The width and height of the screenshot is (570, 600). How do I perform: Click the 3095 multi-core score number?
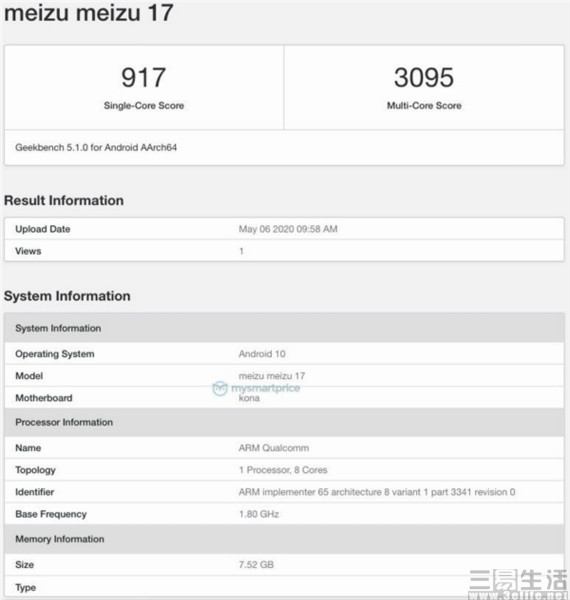[424, 77]
